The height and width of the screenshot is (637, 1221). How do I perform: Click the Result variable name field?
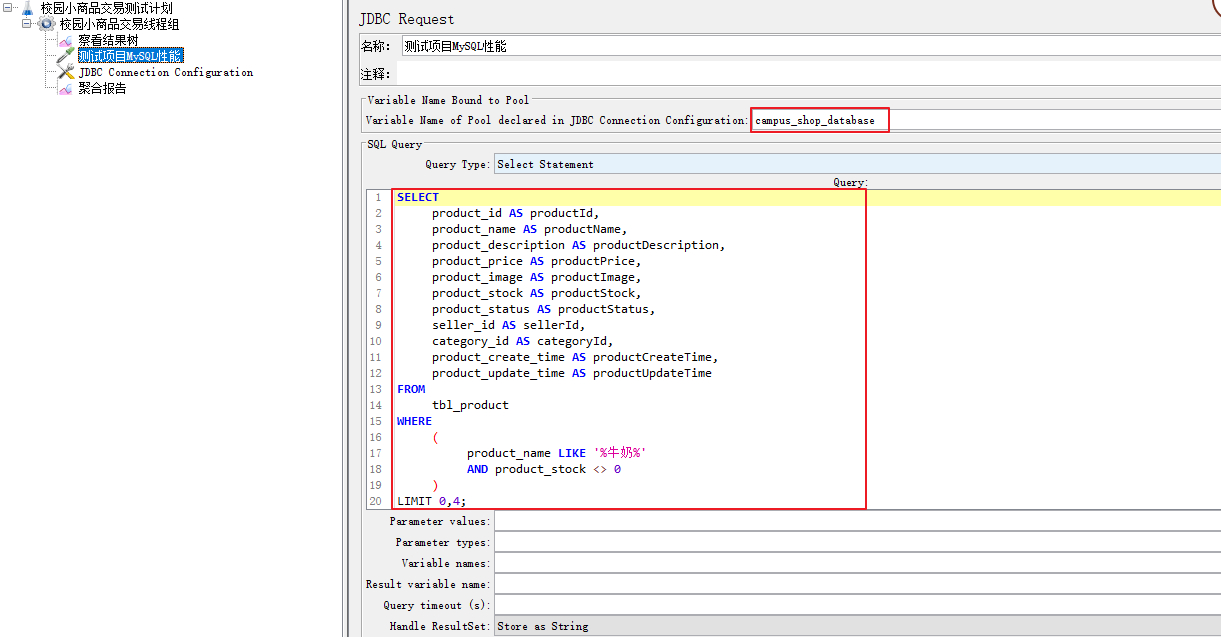(x=857, y=584)
